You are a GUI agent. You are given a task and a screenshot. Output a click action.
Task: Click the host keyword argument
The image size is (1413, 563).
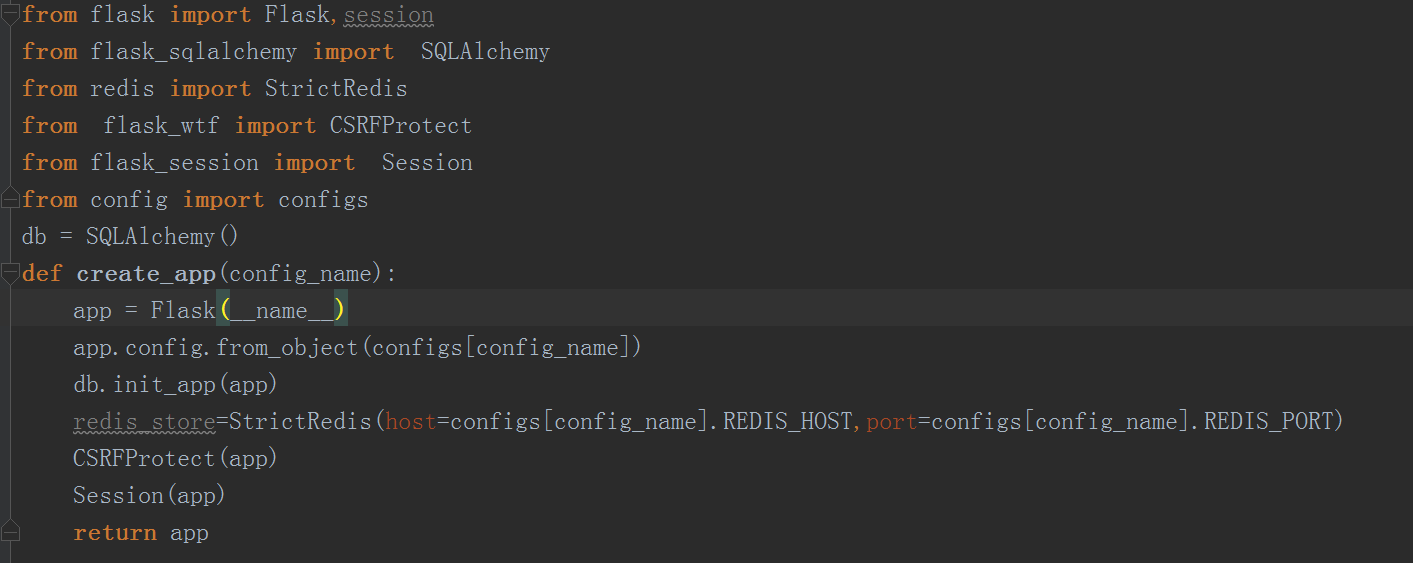click(x=411, y=422)
